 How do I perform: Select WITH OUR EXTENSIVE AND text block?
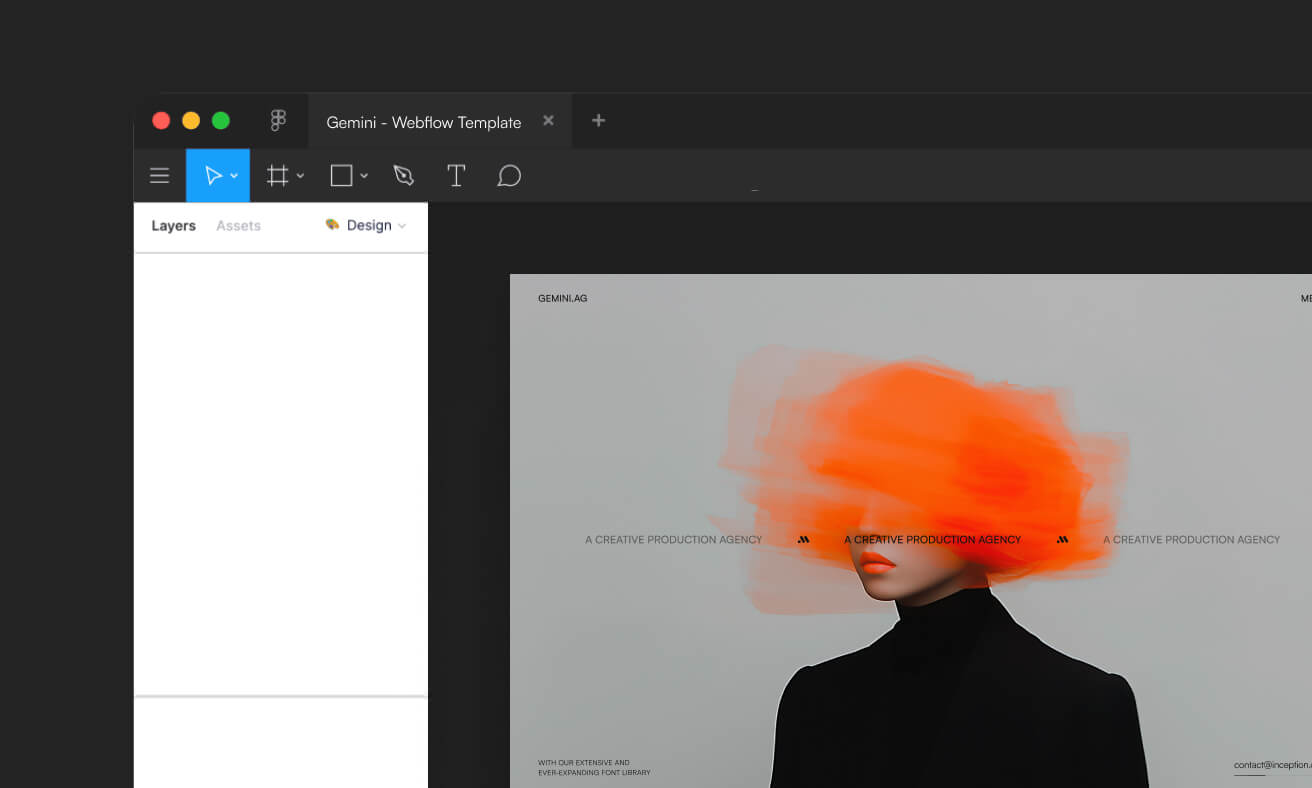[594, 767]
